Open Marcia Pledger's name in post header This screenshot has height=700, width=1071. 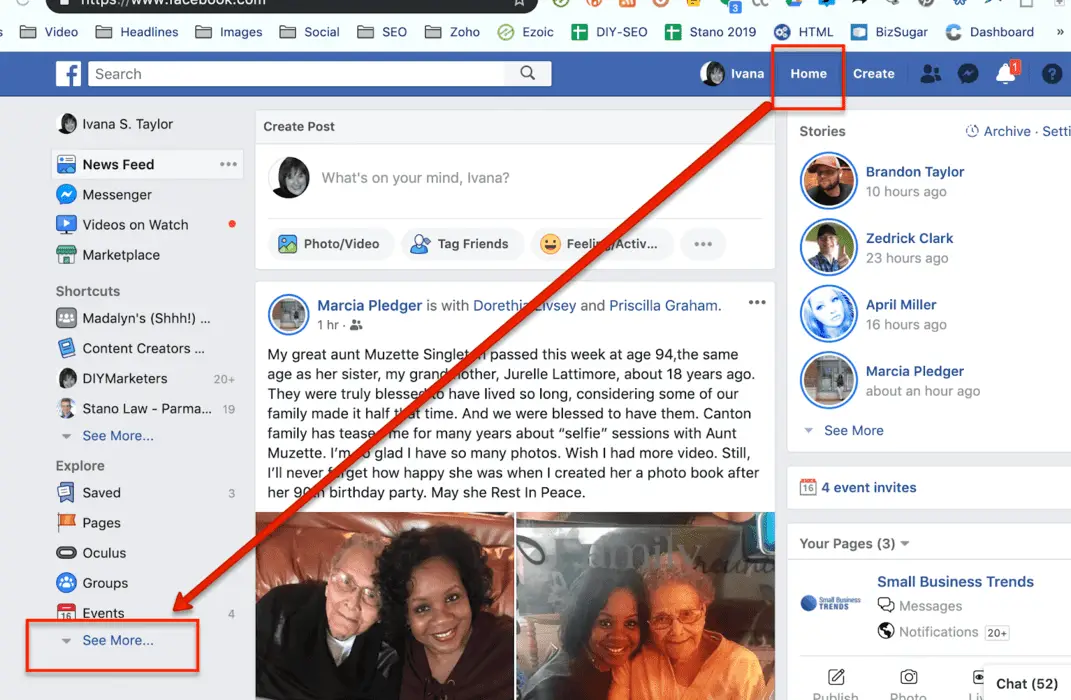370,305
